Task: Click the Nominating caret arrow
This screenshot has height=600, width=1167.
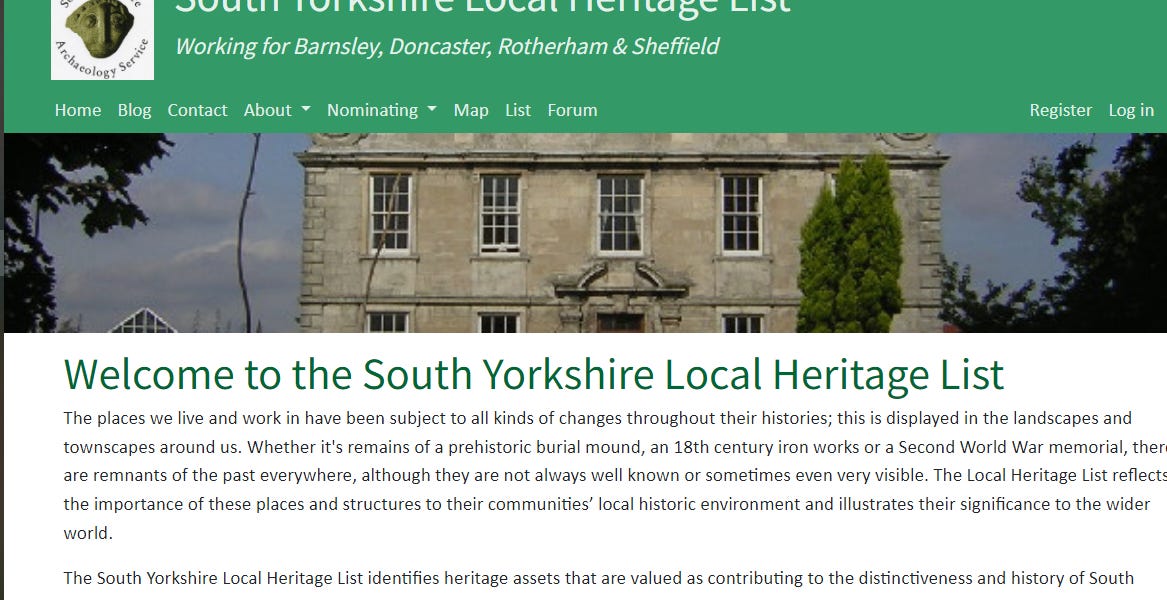Action: point(432,112)
